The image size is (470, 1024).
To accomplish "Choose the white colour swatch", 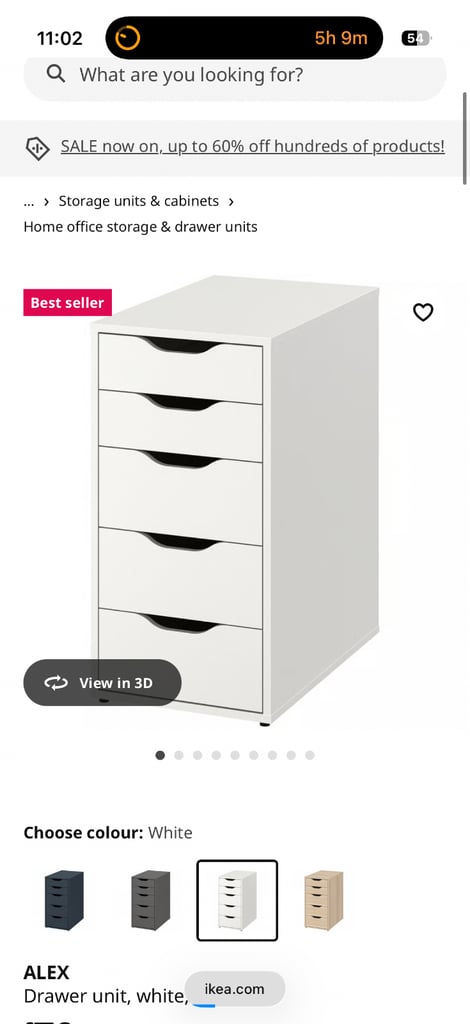I will click(237, 900).
